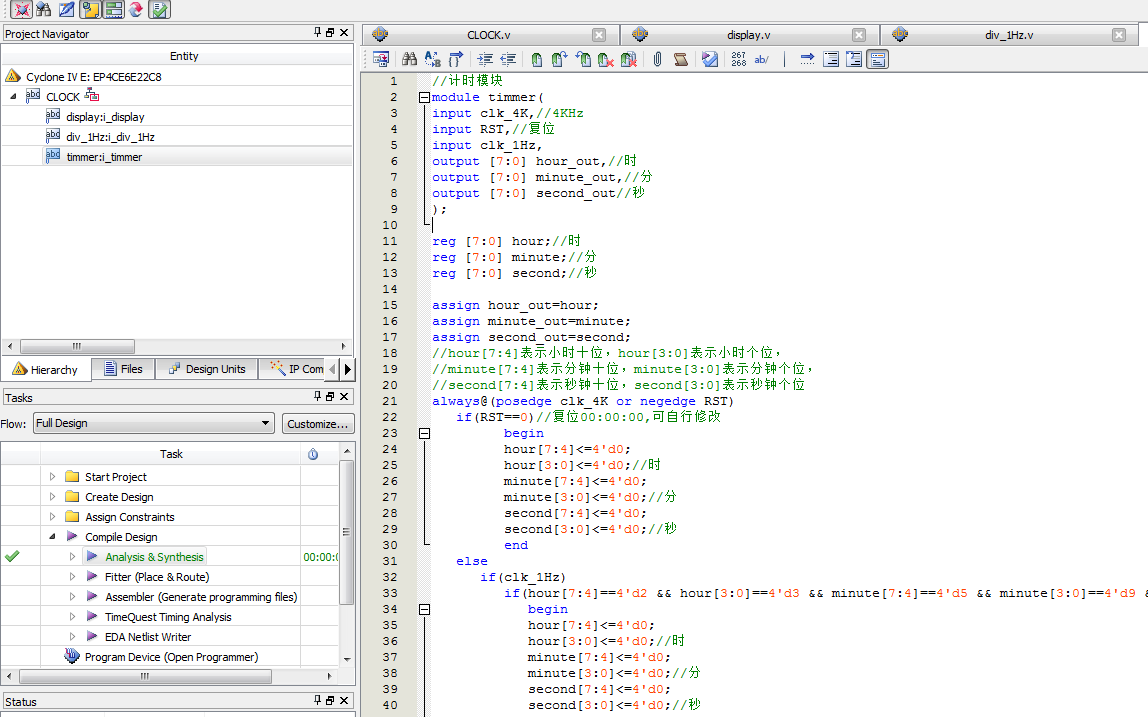Click the Tasks panel vertical scrollbar

pyautogui.click(x=347, y=532)
